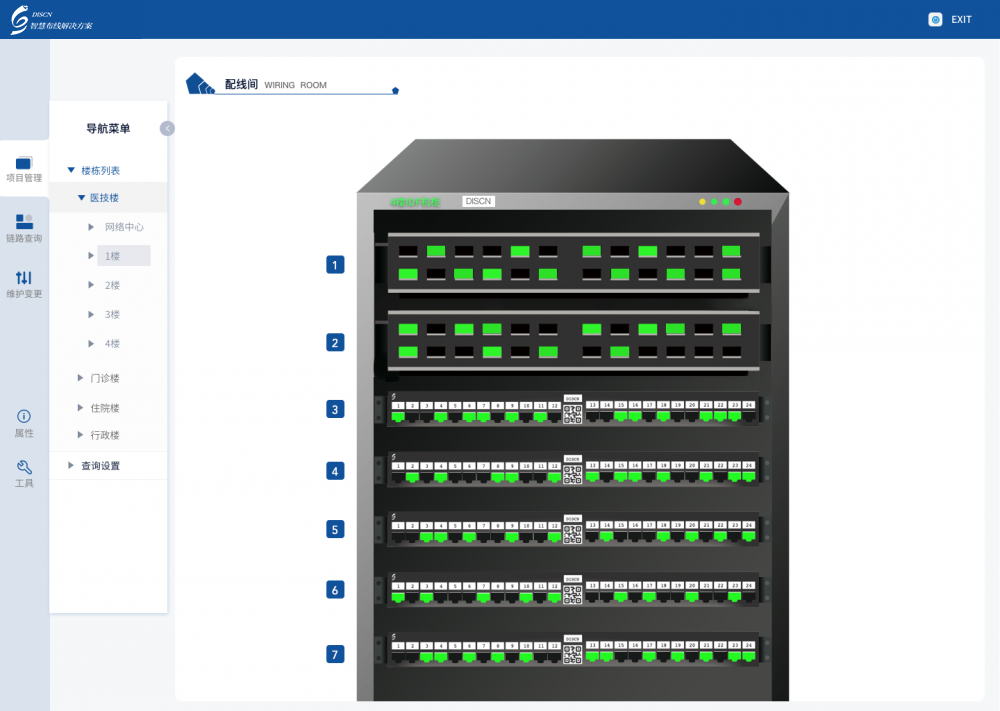Open the 链路查询 sidebar icon
The width and height of the screenshot is (1000, 711).
pos(24,222)
